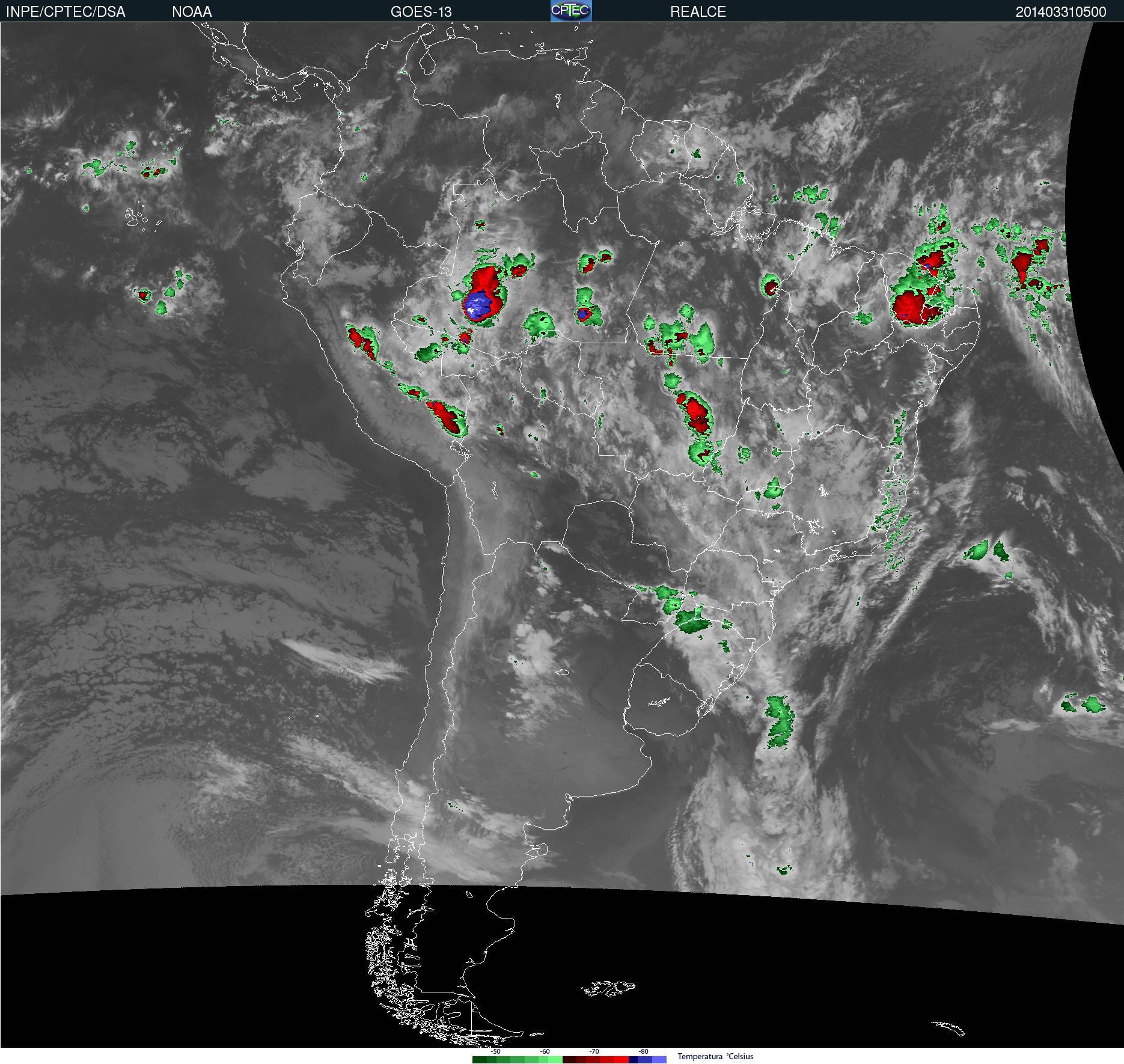
Task: Click the -80 label on temperature scale
Action: click(x=643, y=1051)
